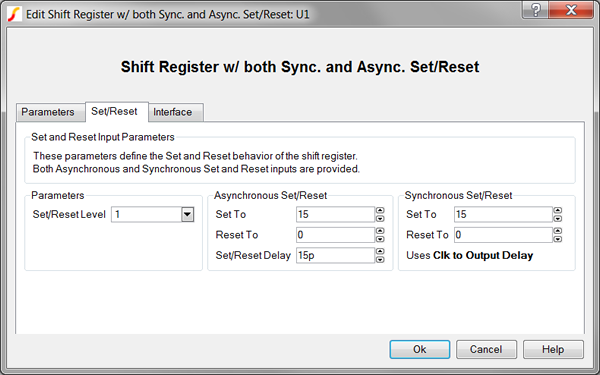
Task: Click the Set/Reset Delay input field
Action: [x=335, y=255]
